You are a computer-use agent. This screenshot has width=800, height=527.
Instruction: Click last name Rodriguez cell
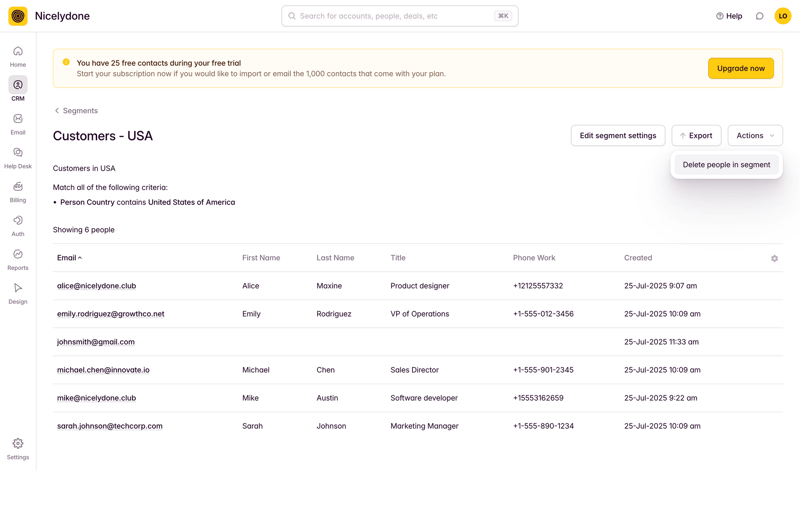334,314
